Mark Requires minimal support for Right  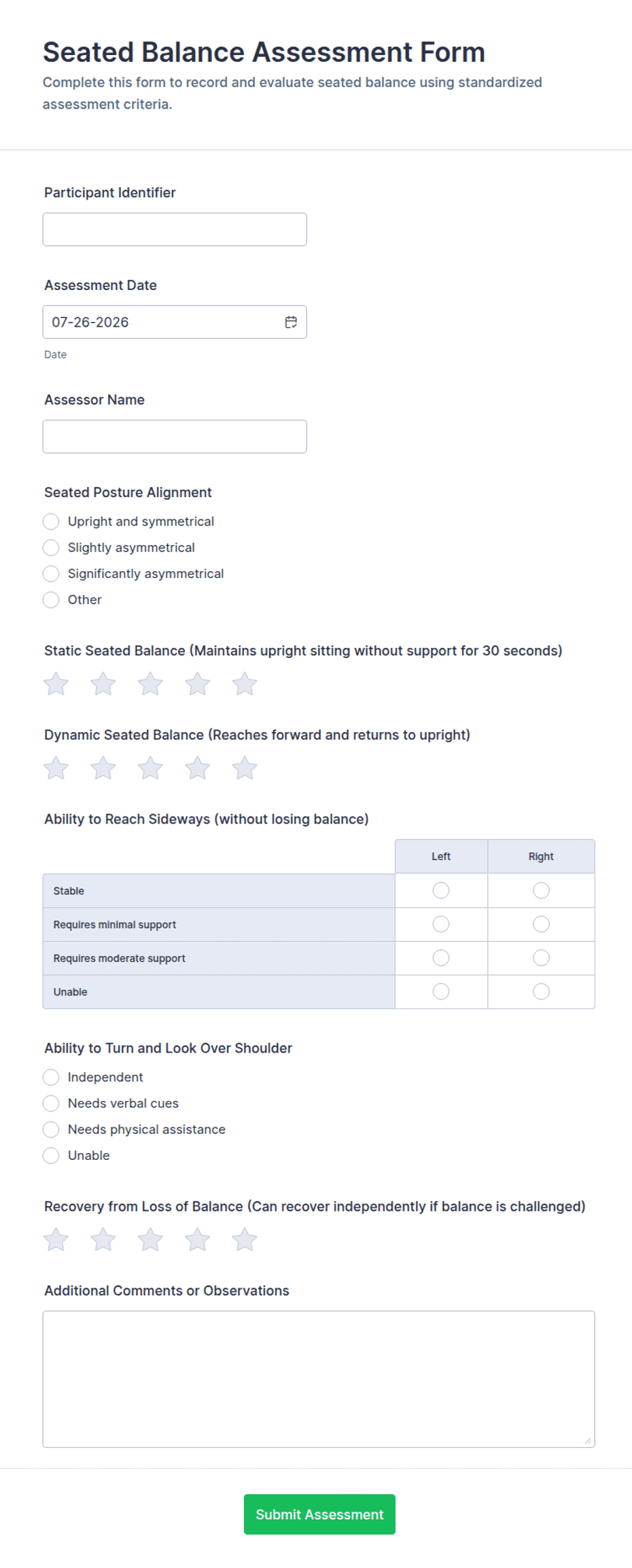(x=541, y=924)
